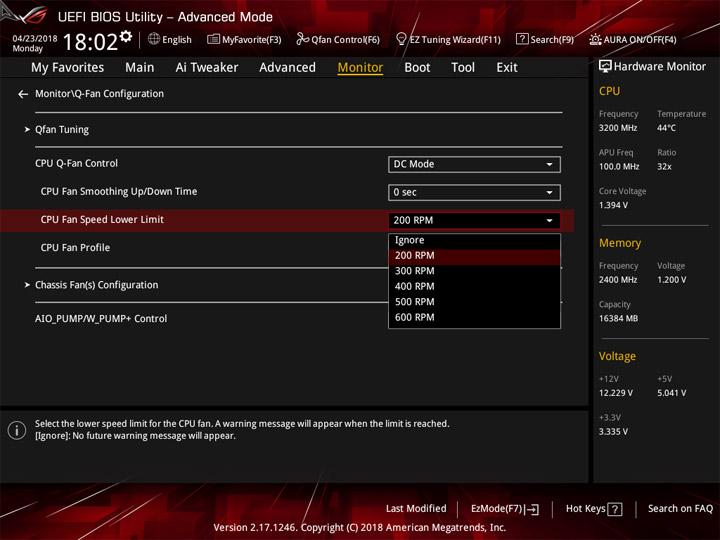This screenshot has width=720, height=540.
Task: Click the memory Capacity value 16384 MB
Action: (x=618, y=319)
